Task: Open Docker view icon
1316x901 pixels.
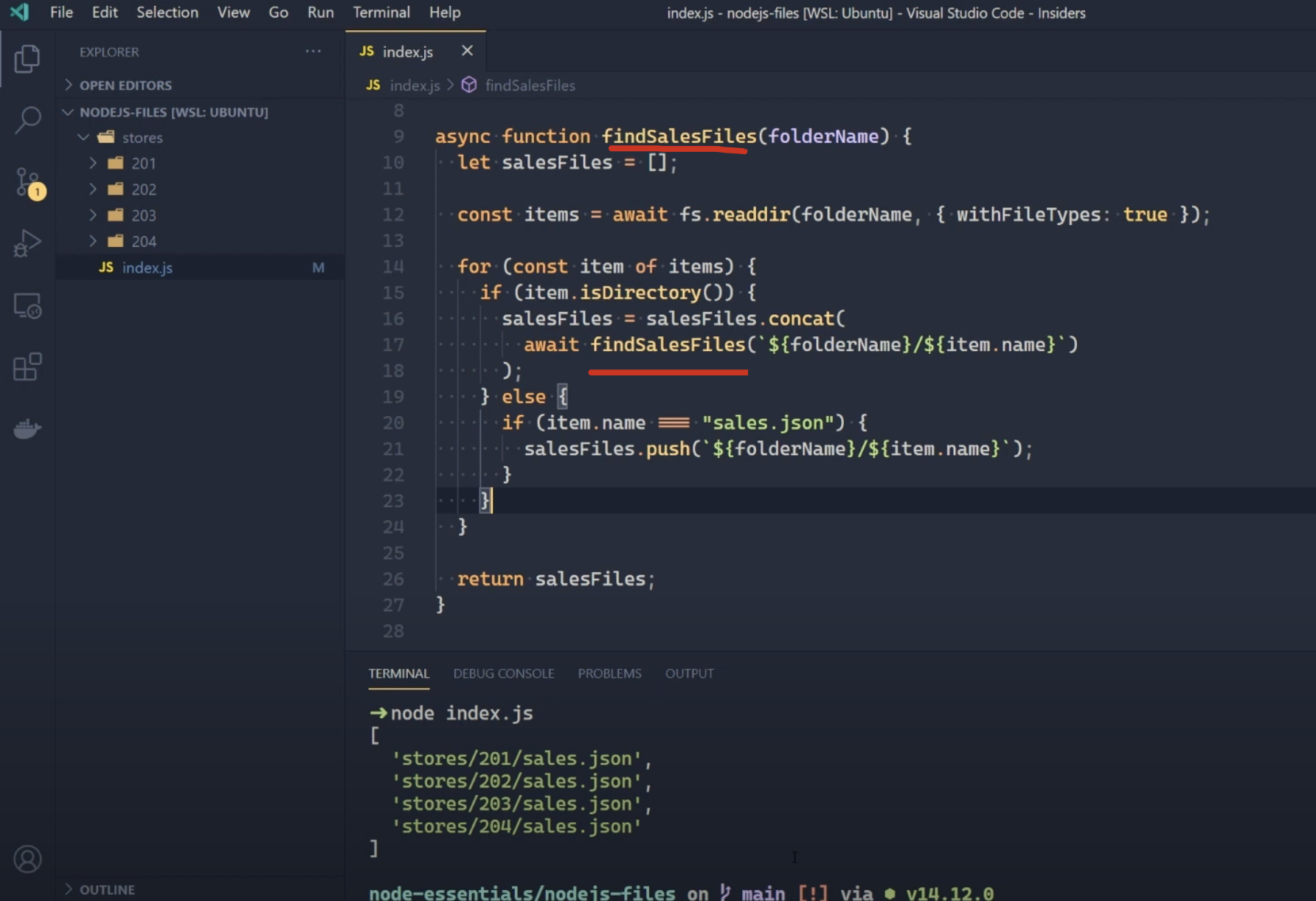Action: point(27,428)
